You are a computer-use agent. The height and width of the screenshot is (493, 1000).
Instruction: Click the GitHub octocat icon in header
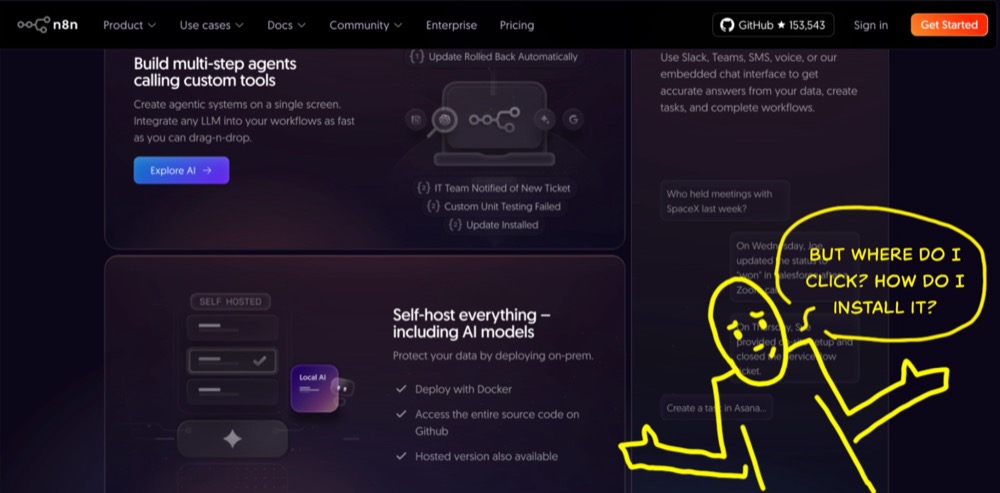point(729,25)
